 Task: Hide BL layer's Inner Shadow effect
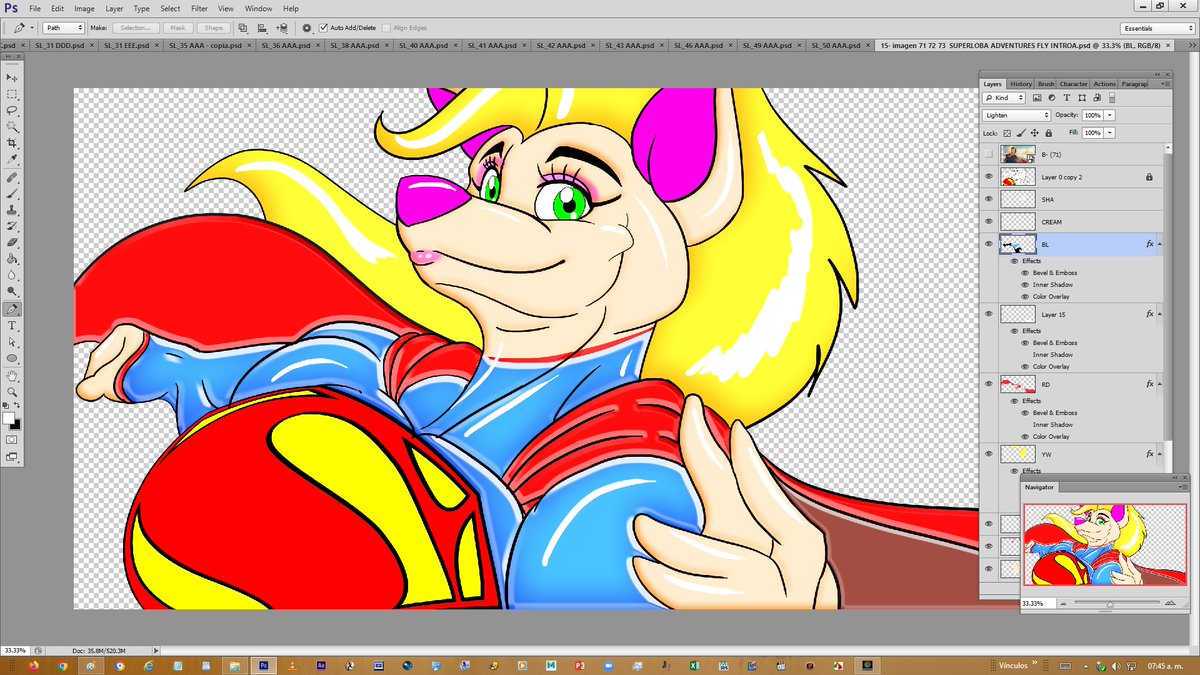pyautogui.click(x=1025, y=285)
